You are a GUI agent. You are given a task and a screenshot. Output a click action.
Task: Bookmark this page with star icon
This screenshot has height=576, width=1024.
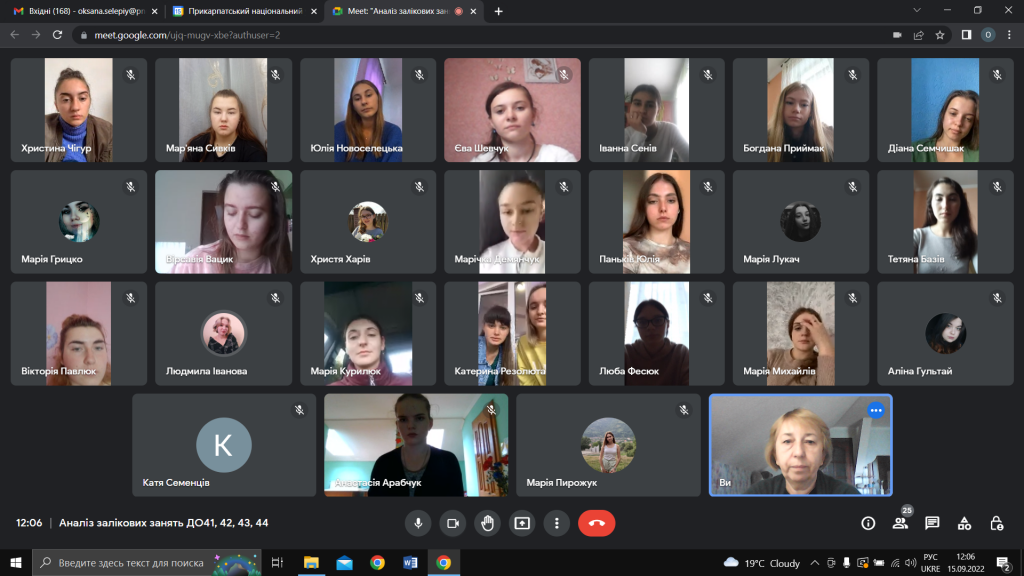940,34
